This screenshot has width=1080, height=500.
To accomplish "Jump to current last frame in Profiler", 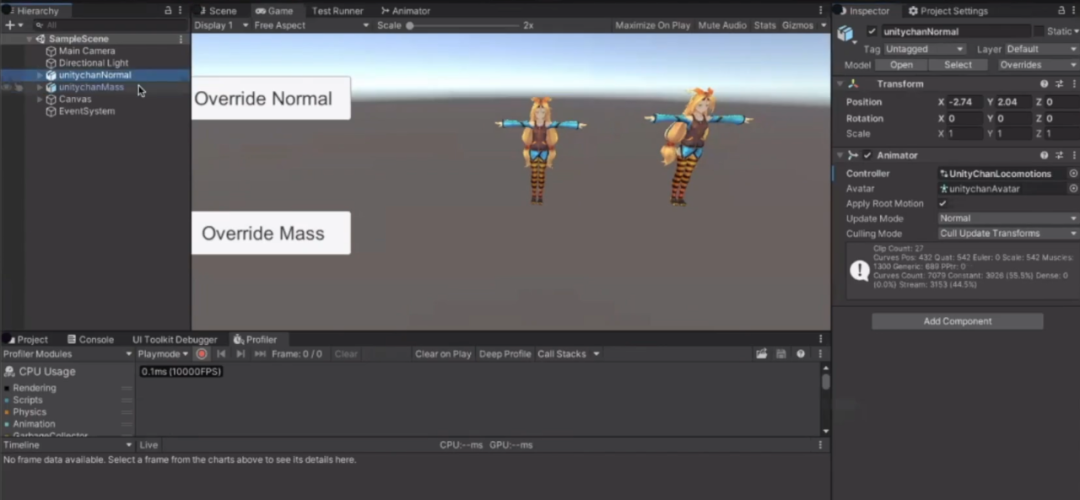I will click(x=260, y=354).
